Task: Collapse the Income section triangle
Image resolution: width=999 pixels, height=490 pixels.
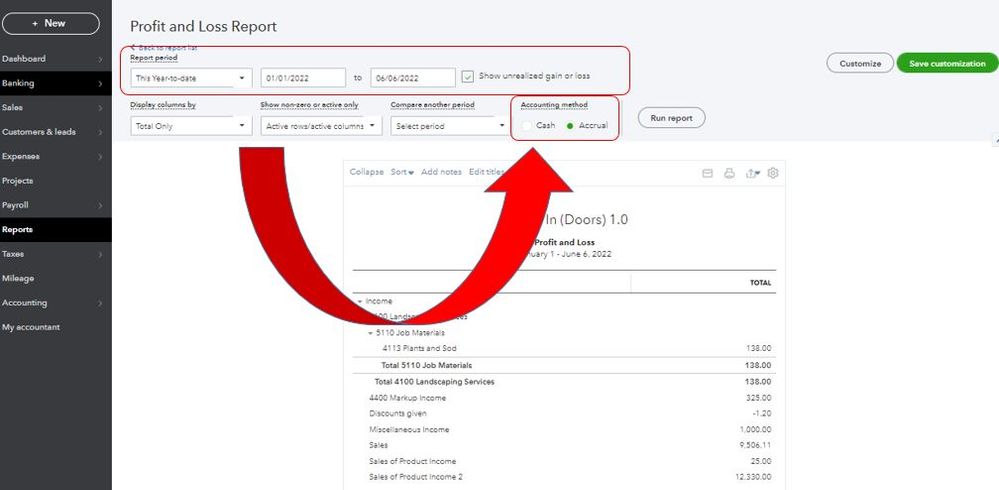Action: 359,301
